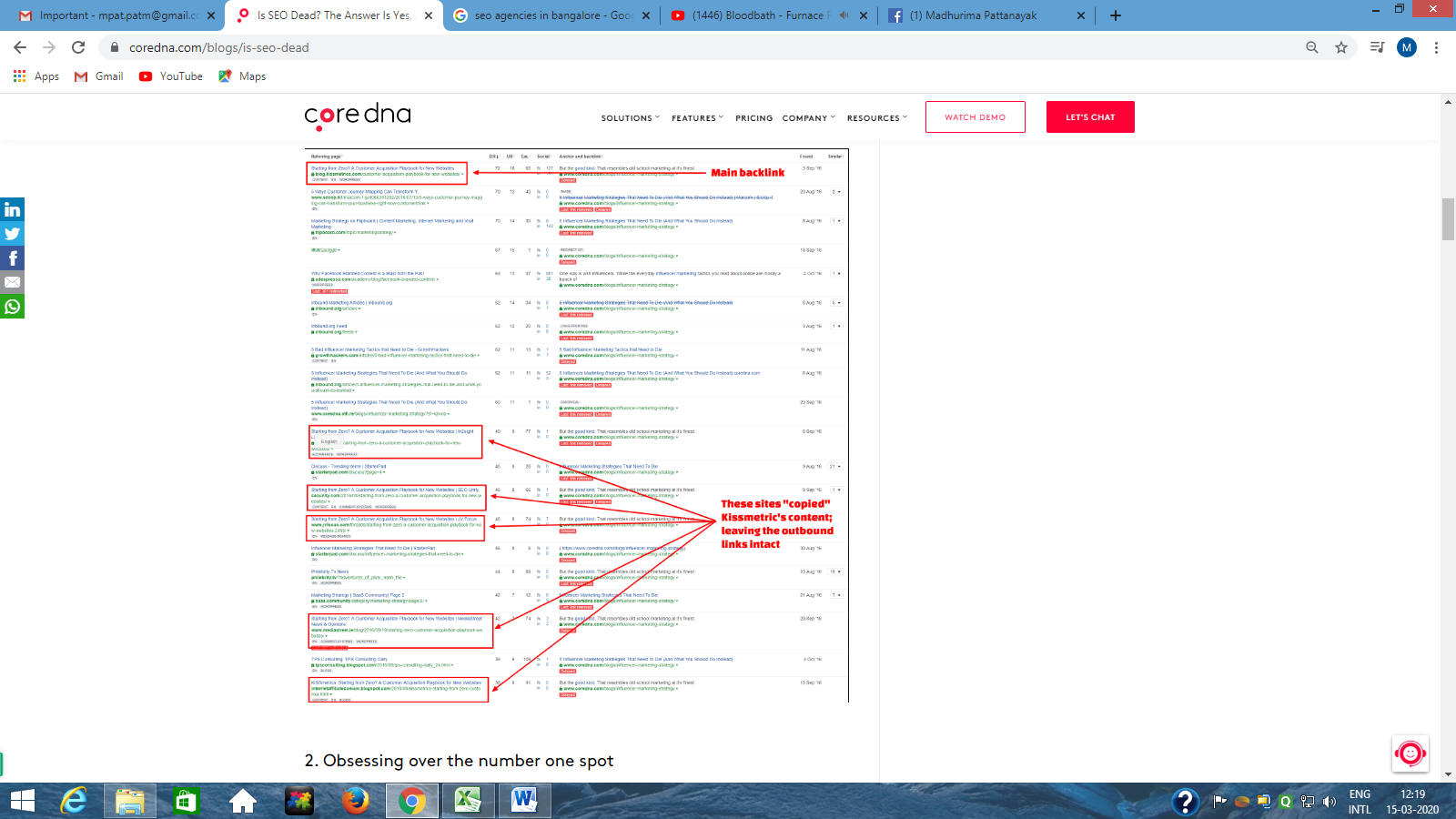This screenshot has height=819, width=1456.
Task: Share article on Twitter
Action: pyautogui.click(x=12, y=234)
